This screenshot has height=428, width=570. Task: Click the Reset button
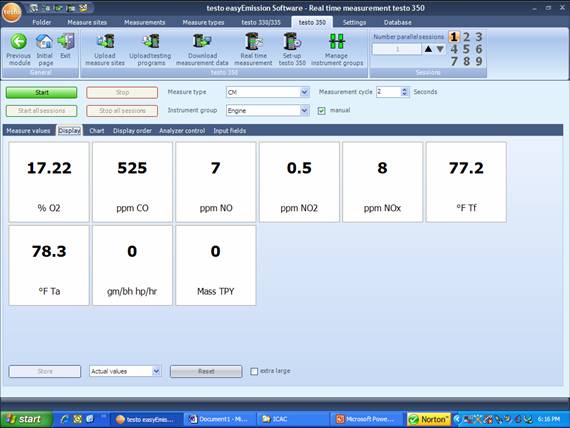(x=206, y=371)
